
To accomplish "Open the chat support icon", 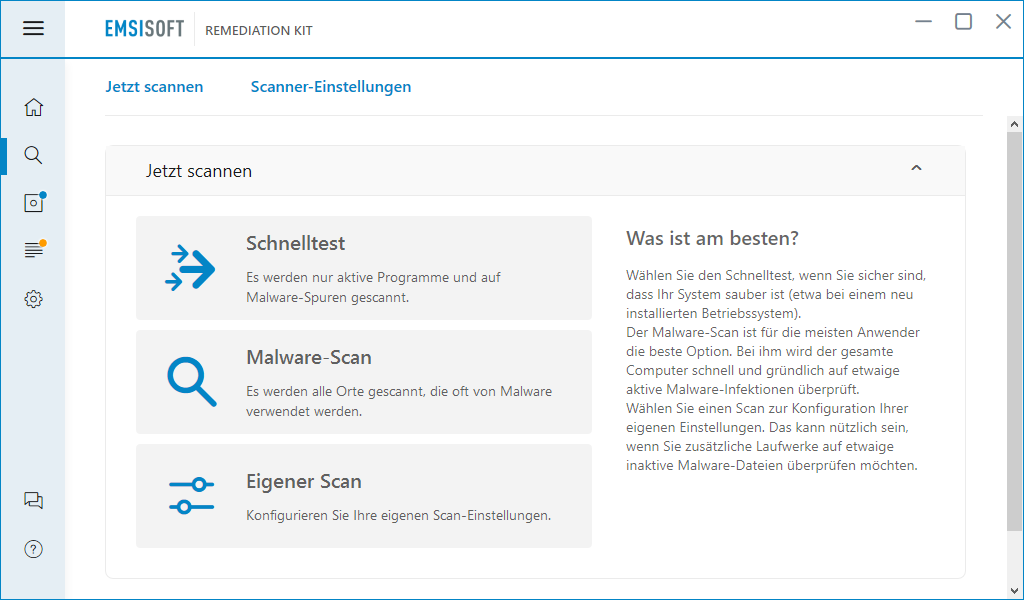I will pos(33,501).
